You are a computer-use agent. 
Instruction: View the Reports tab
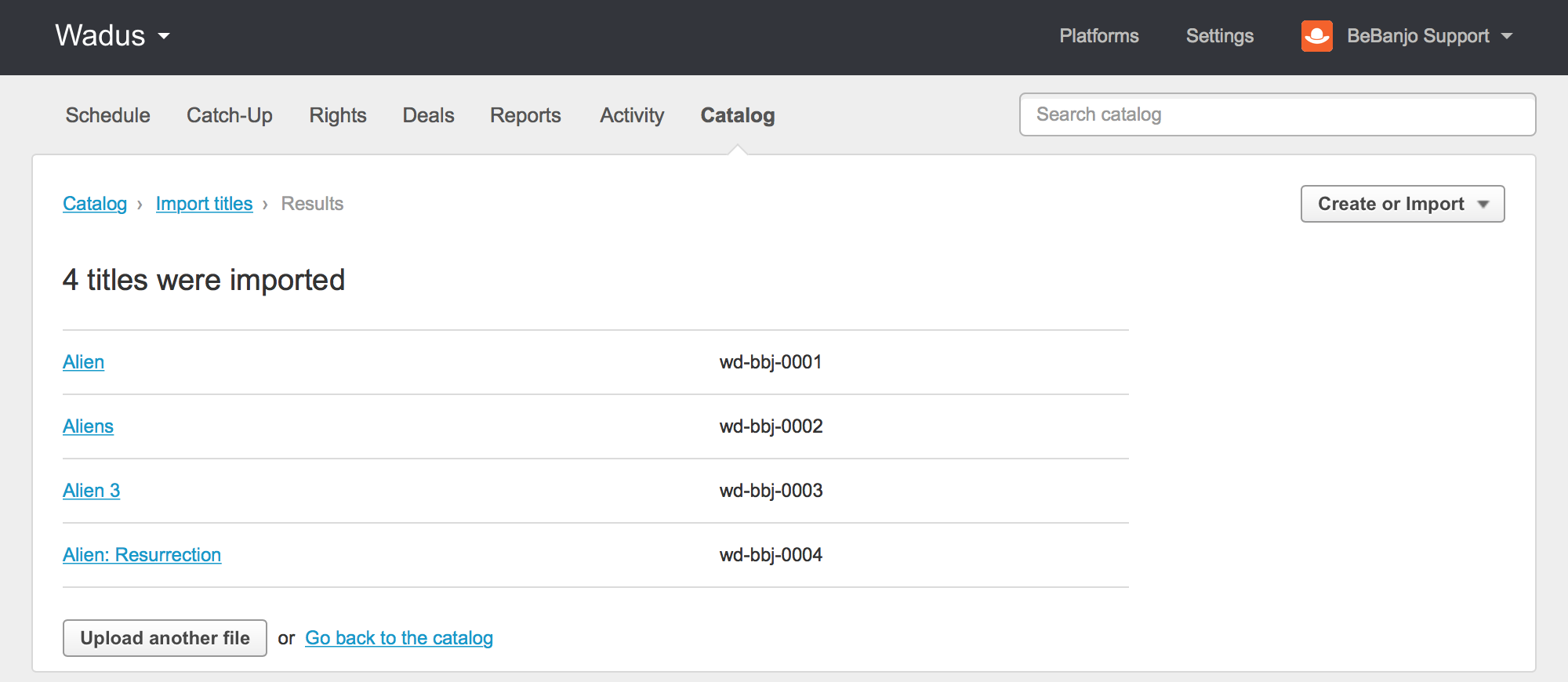click(x=525, y=115)
